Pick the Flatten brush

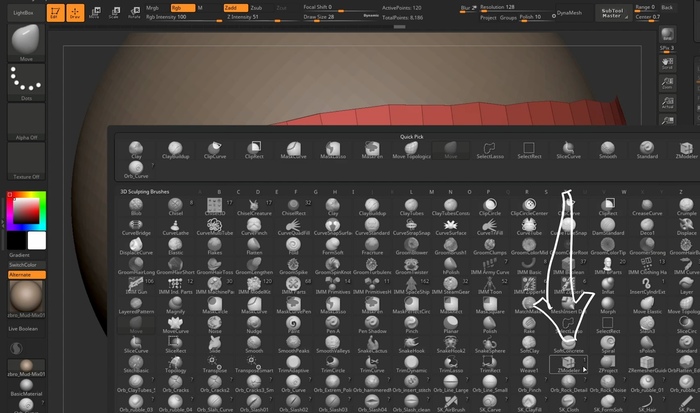click(x=254, y=246)
